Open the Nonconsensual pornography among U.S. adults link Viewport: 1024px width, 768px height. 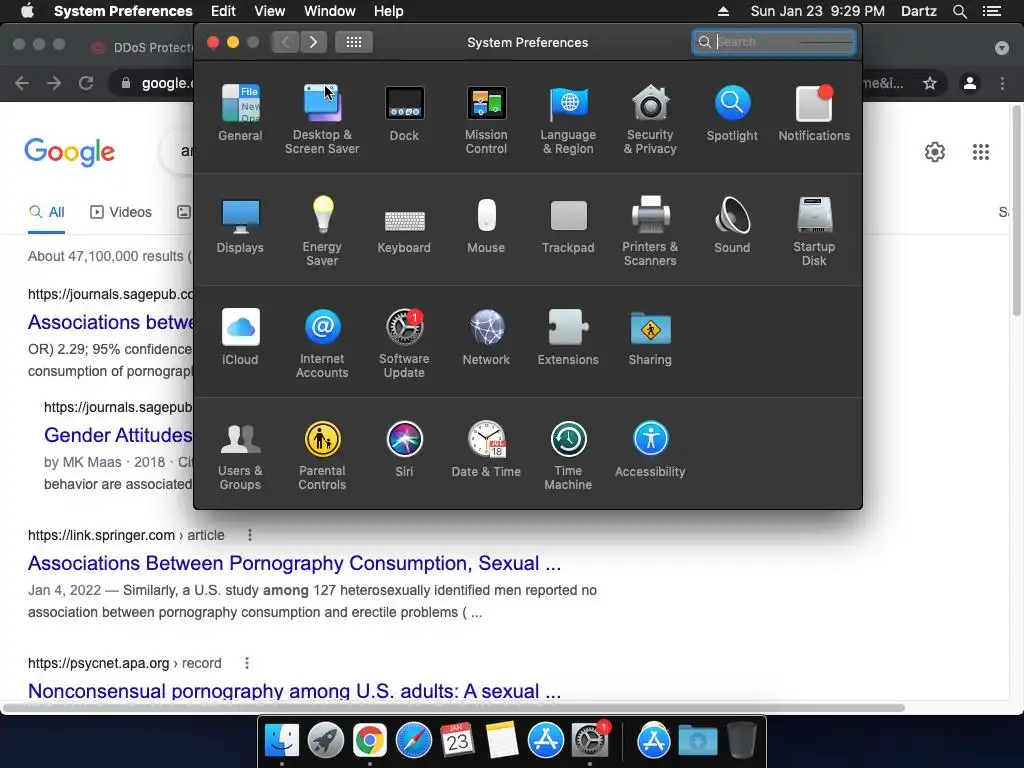pos(295,690)
